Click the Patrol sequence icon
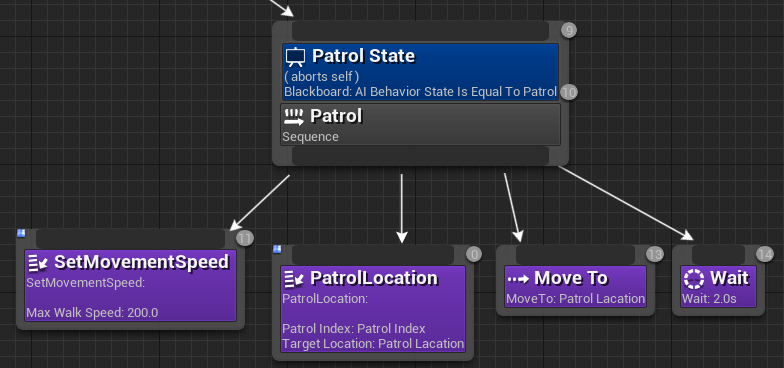This screenshot has height=368, width=784. (294, 117)
